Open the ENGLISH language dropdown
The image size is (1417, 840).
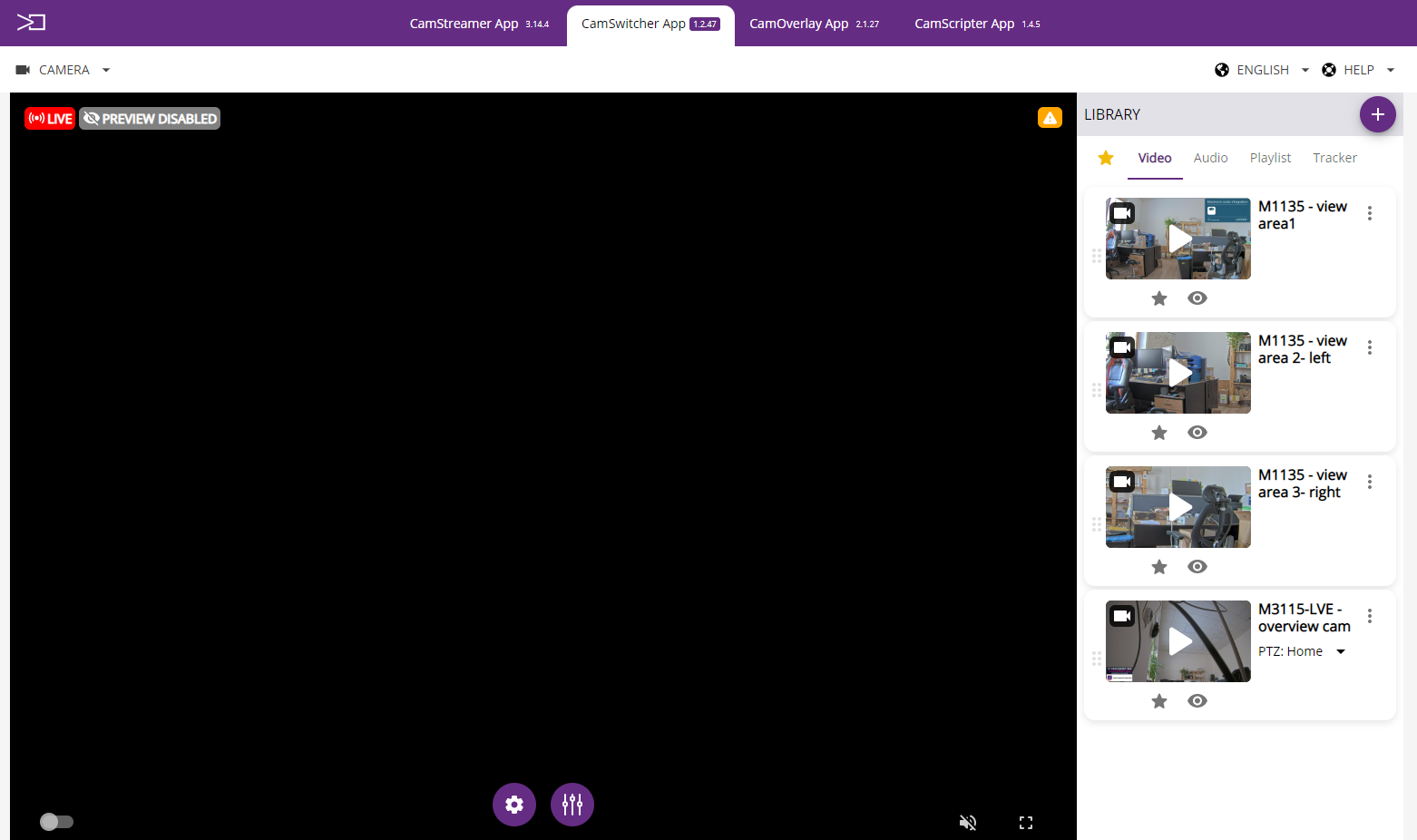point(1263,70)
